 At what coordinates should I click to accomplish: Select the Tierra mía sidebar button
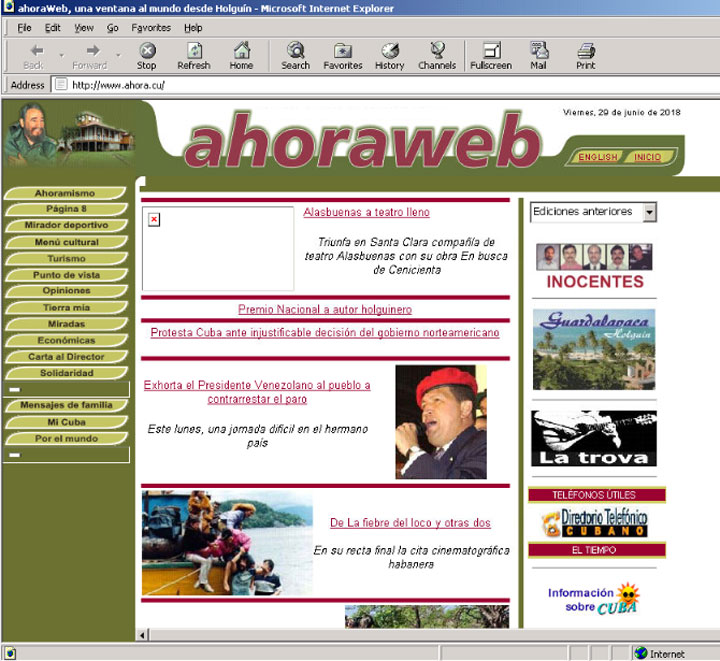tap(66, 308)
